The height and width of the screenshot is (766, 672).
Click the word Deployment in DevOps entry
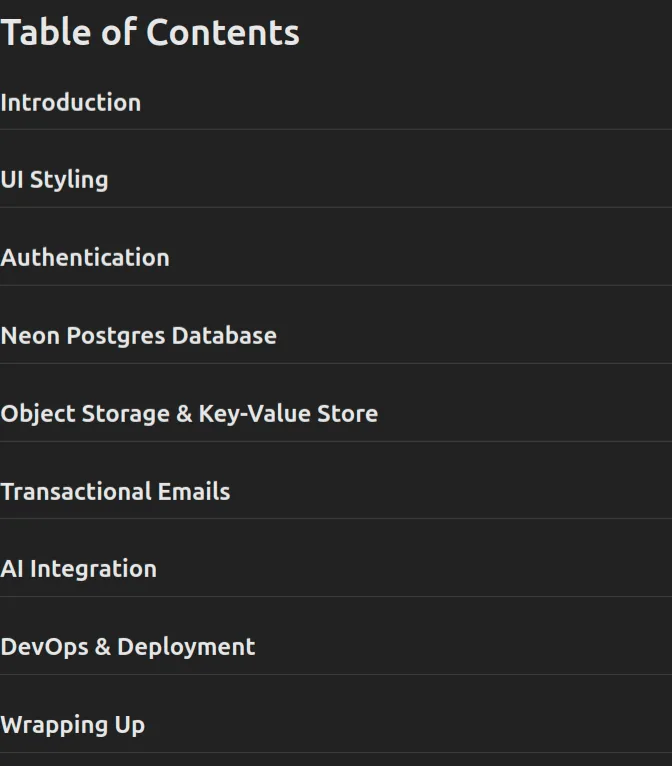point(186,648)
